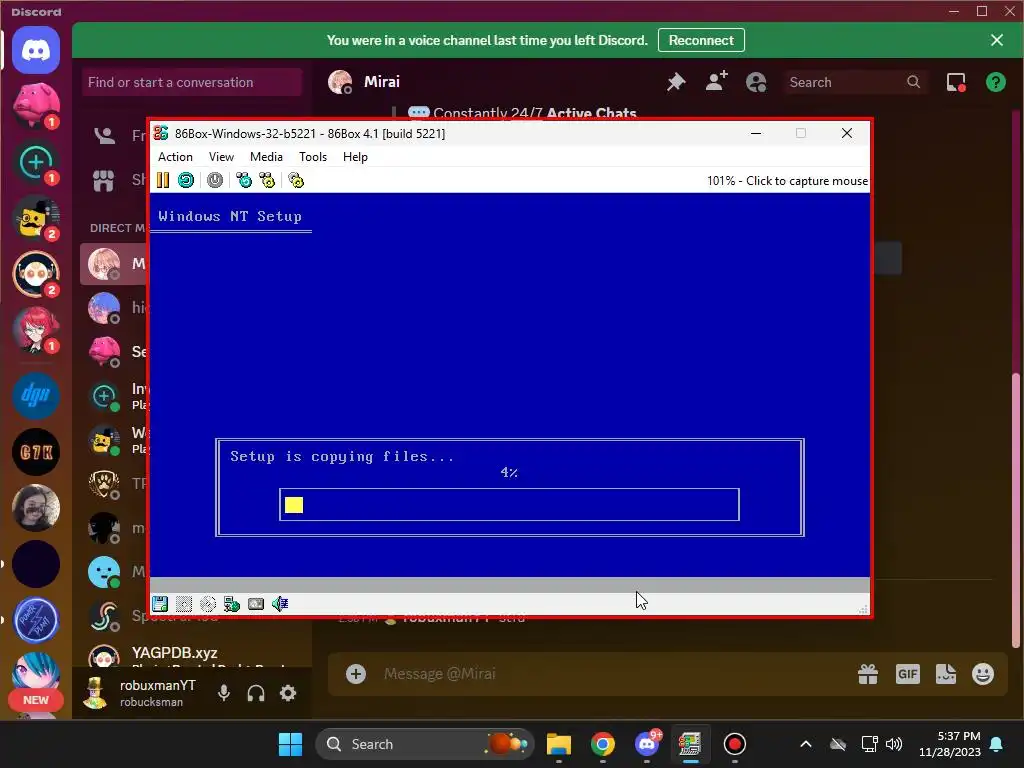Click the CD-ROM drive icon in 86Box status bar
Viewport: 1024px width, 768px height.
[x=208, y=603]
